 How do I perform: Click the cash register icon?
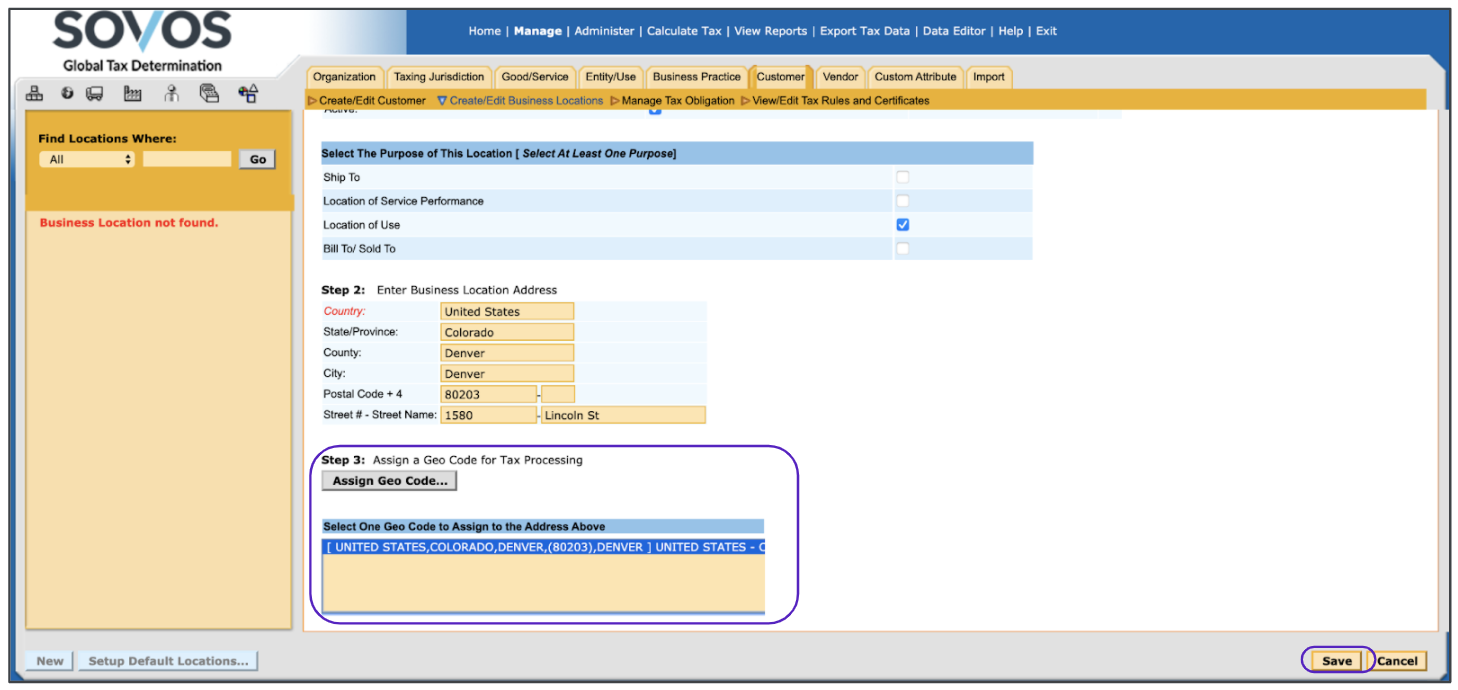(209, 94)
